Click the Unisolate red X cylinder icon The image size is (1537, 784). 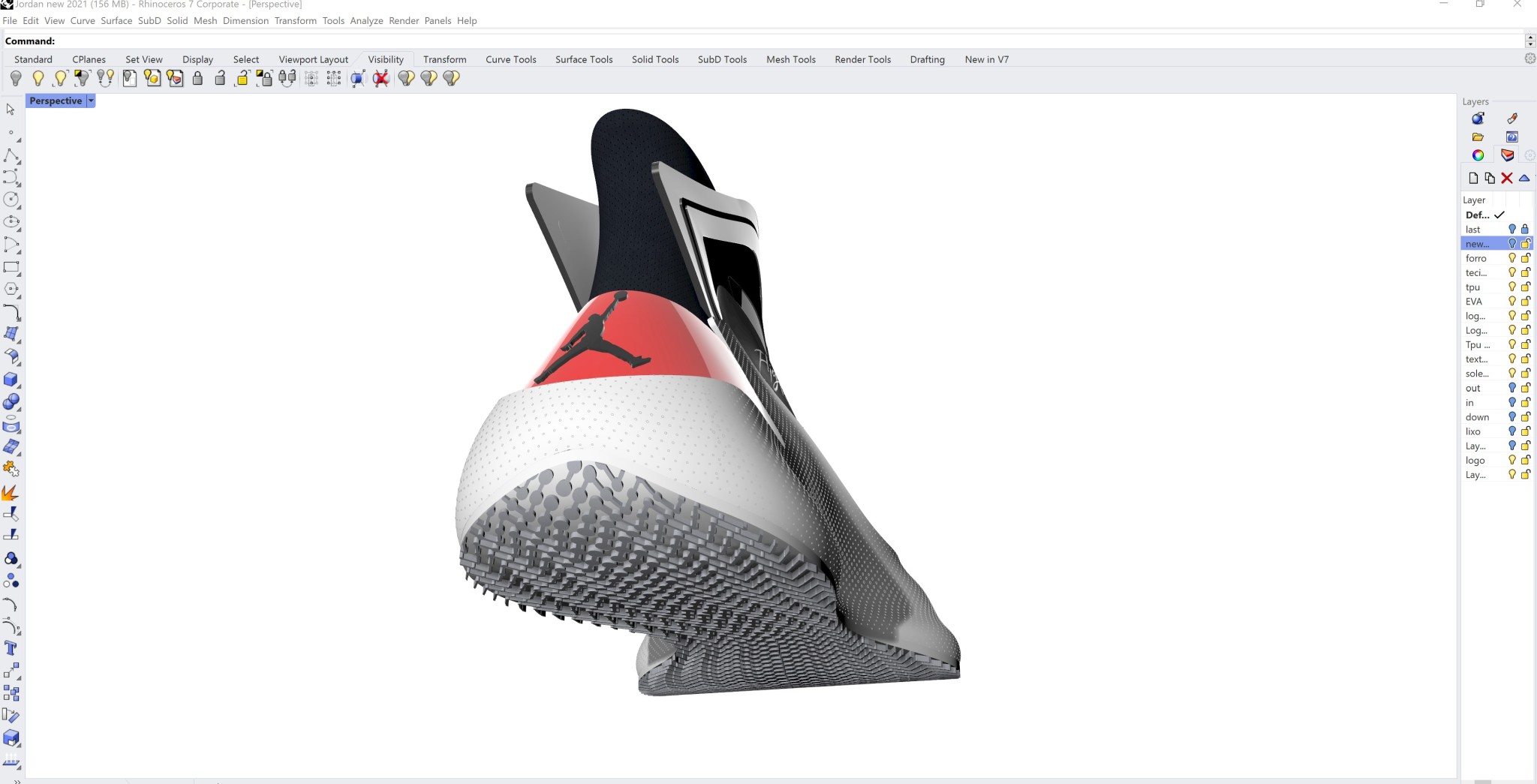[x=381, y=78]
